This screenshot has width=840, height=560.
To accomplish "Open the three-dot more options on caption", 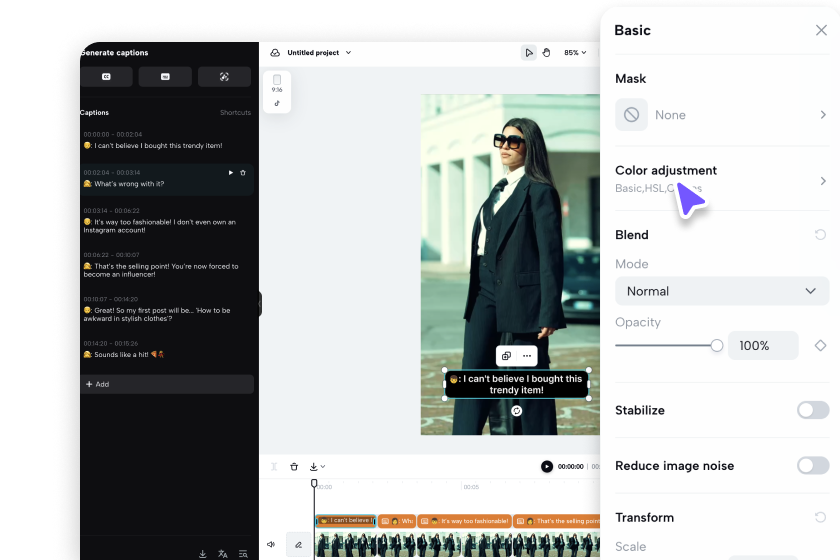I will click(527, 356).
